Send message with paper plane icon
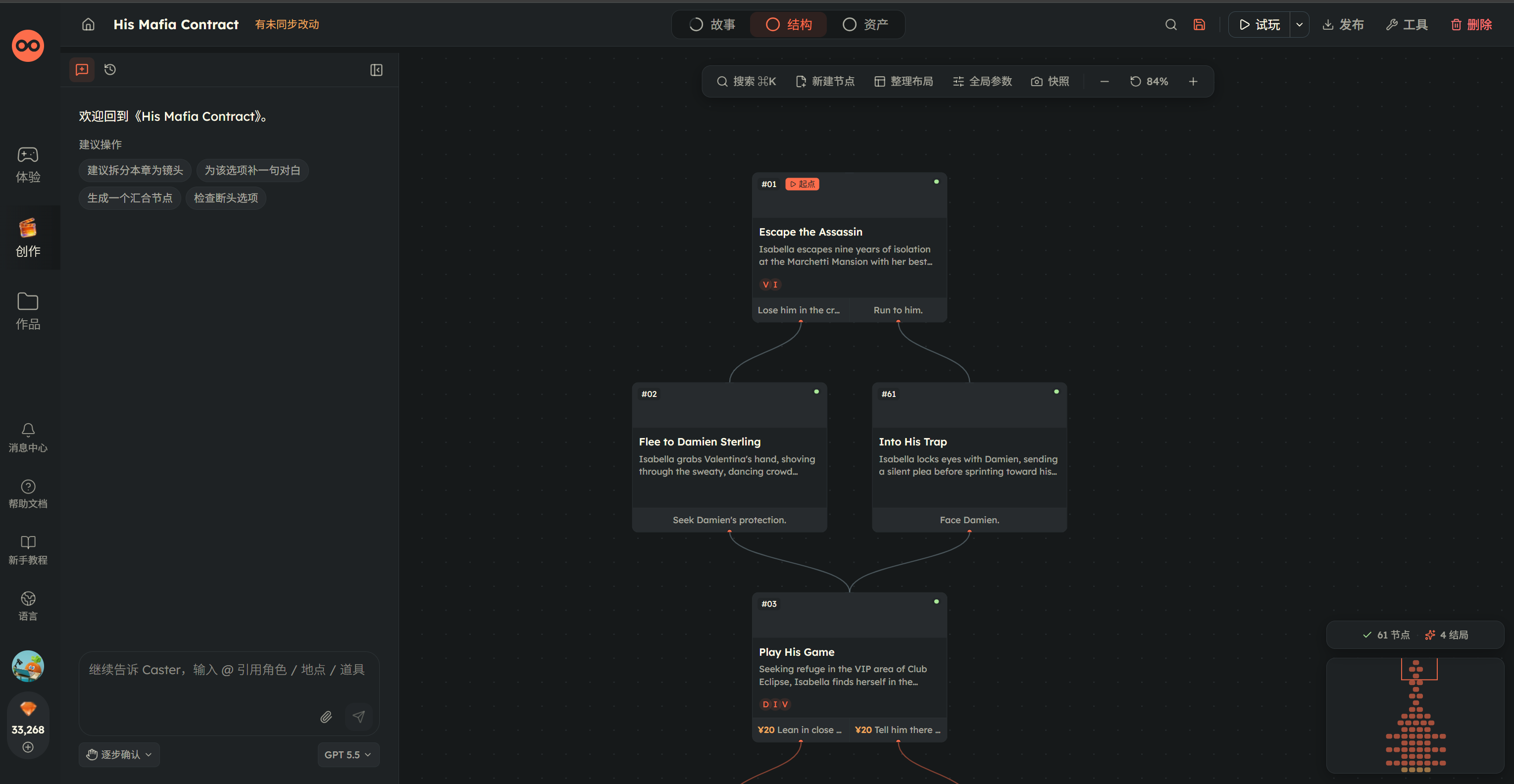Screen dimensions: 1514x784 coord(358,716)
